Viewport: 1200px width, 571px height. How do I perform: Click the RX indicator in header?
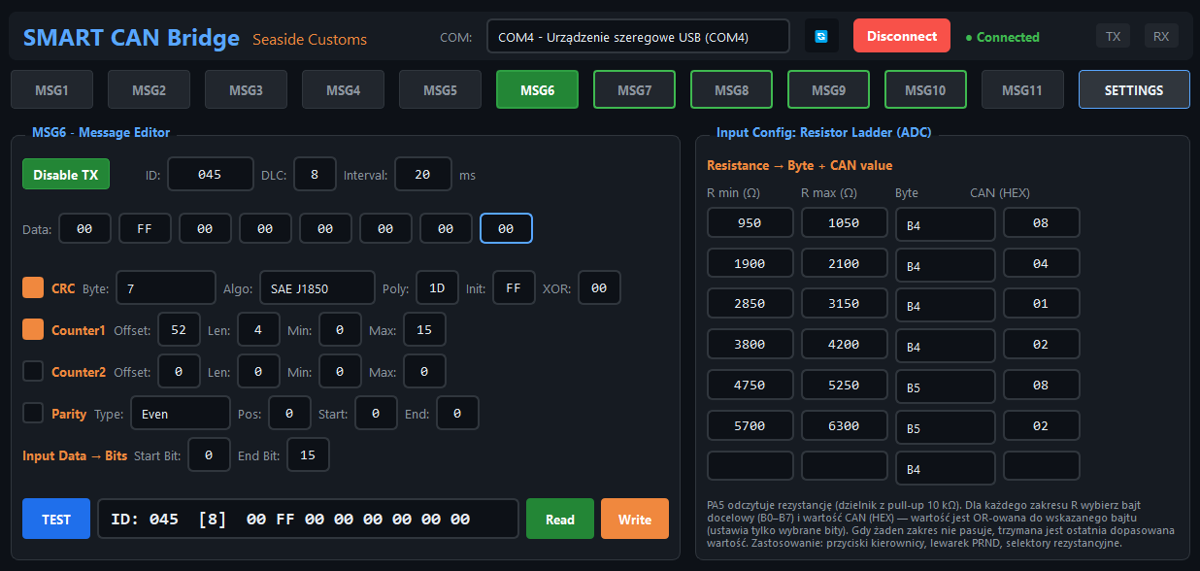pos(1161,36)
